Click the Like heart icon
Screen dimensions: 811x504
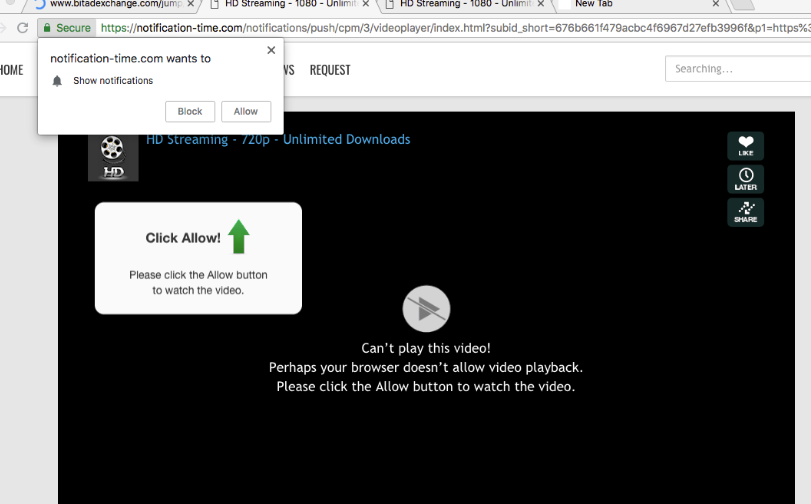[745, 145]
